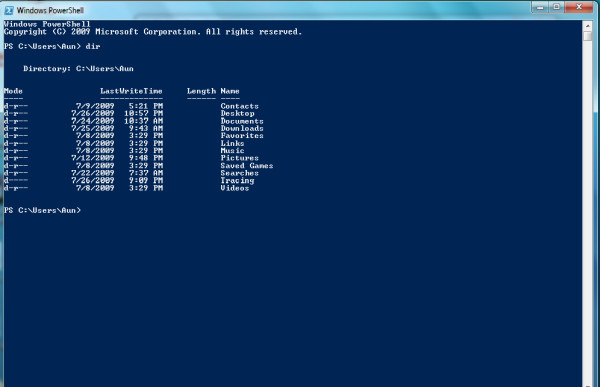Click the empty prompt 'PS C:\Users\Aun>' at bottom
Viewport: 600px width, 387px height.
click(x=42, y=210)
